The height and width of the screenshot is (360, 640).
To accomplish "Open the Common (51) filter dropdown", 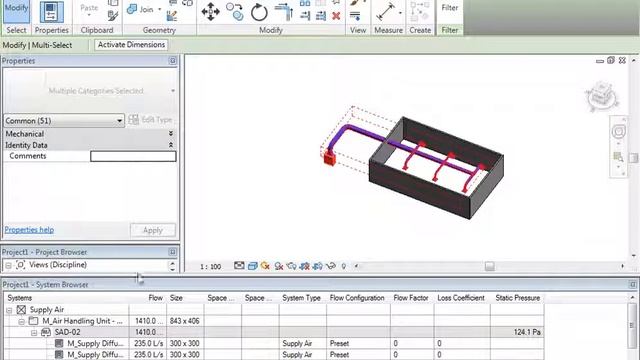I will (x=64, y=120).
